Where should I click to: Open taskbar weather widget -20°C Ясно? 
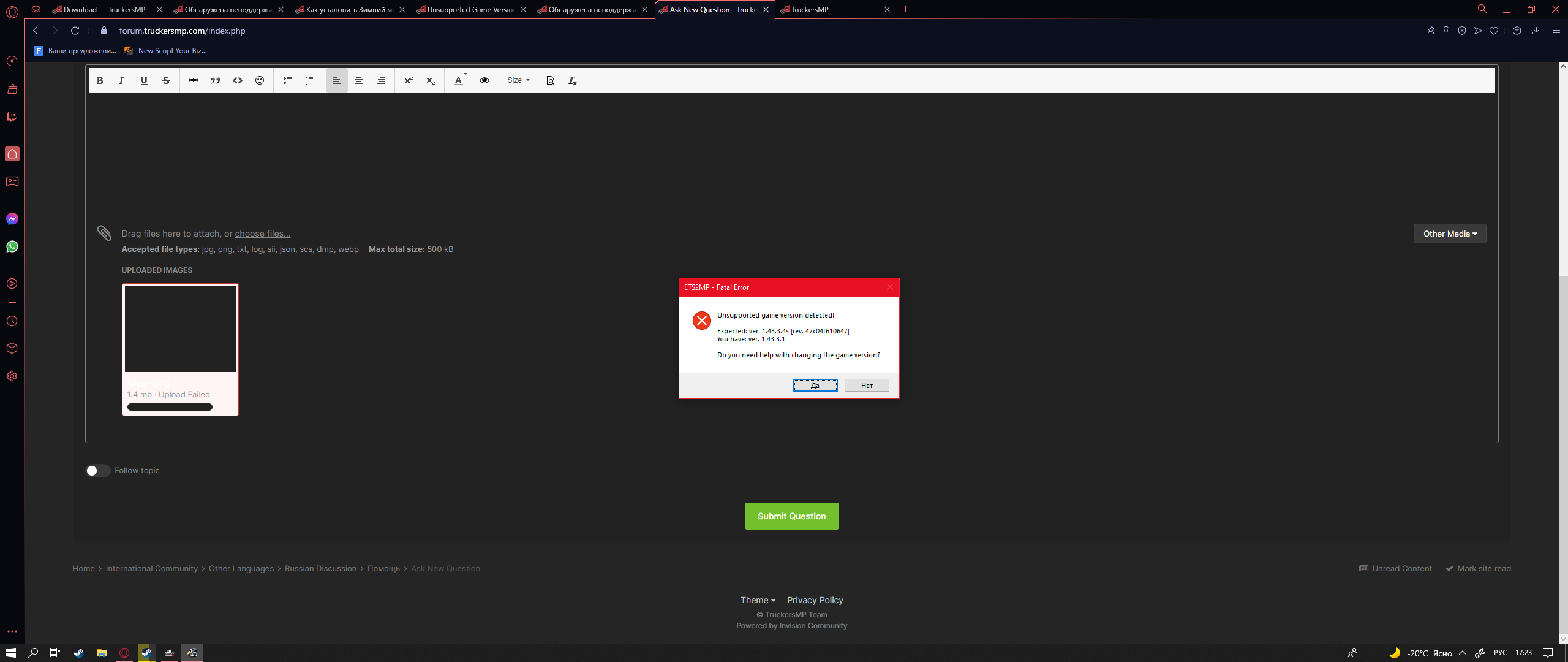1420,653
